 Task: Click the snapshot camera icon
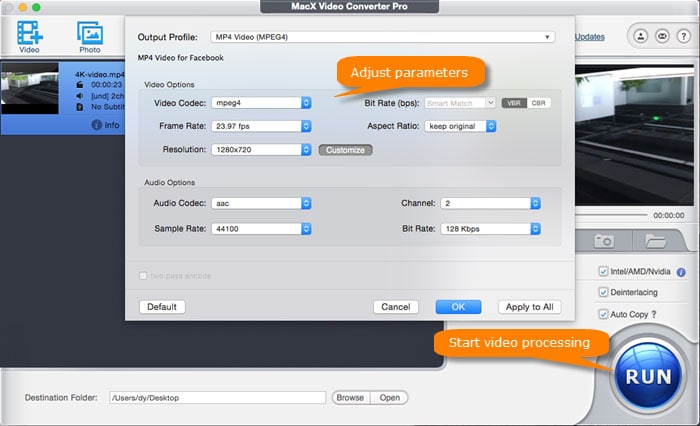pyautogui.click(x=604, y=241)
